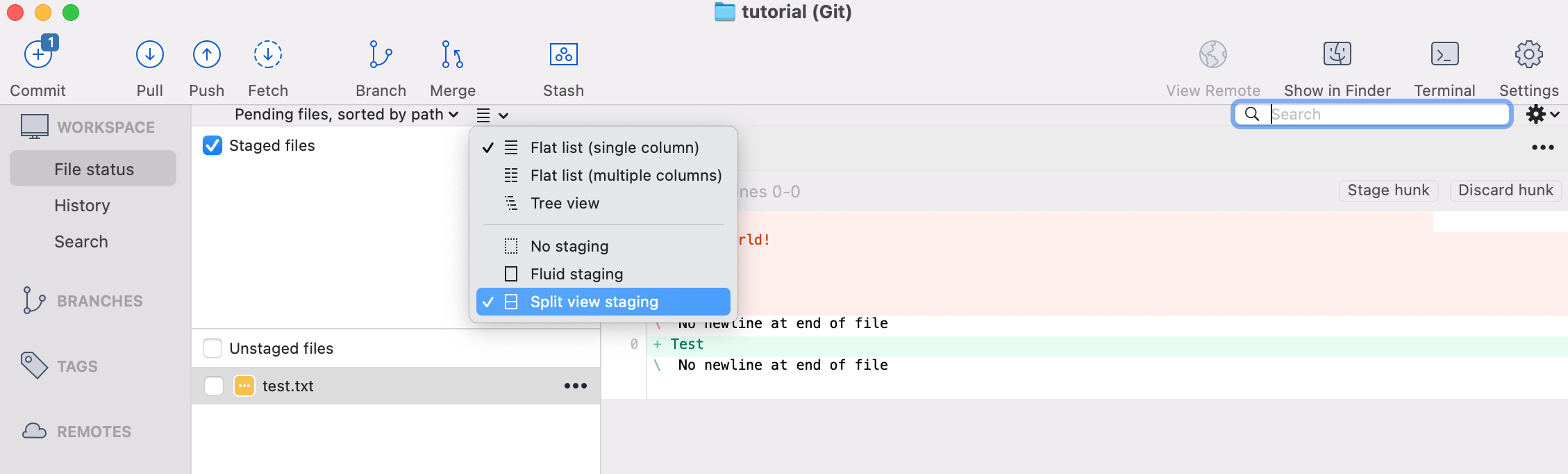Click the Fetch toolbar icon
Viewport: 1568px width, 474px height.
click(x=267, y=55)
